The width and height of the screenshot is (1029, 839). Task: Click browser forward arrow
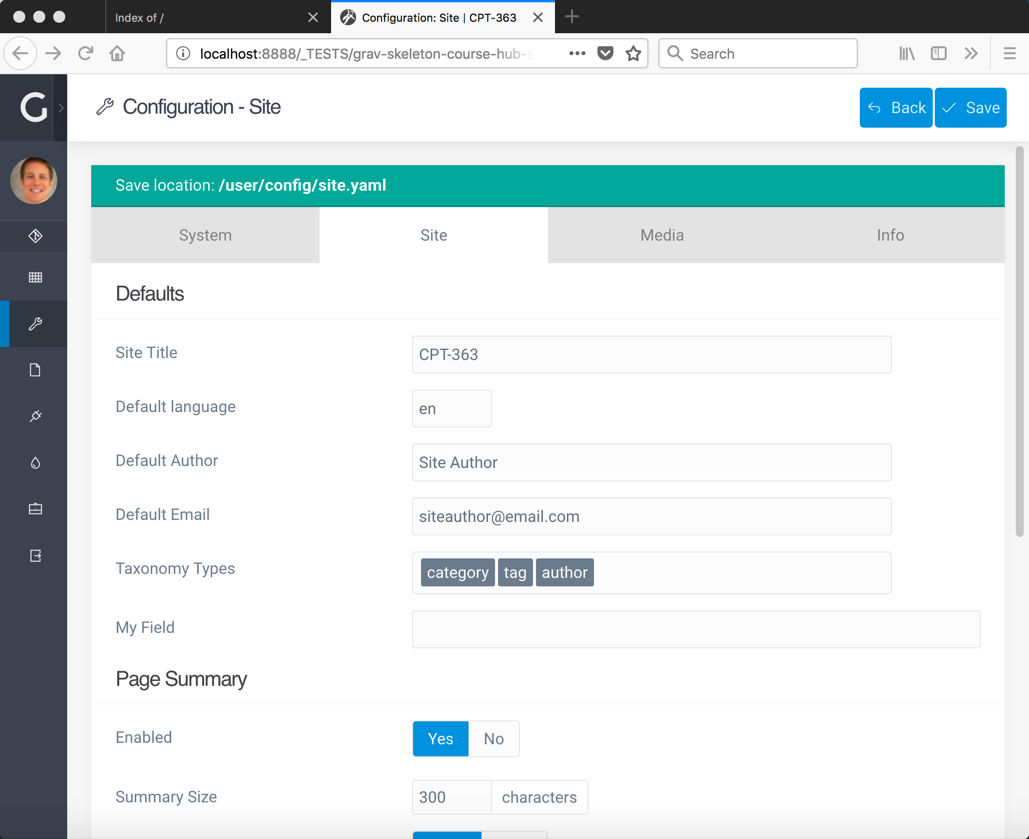point(53,53)
